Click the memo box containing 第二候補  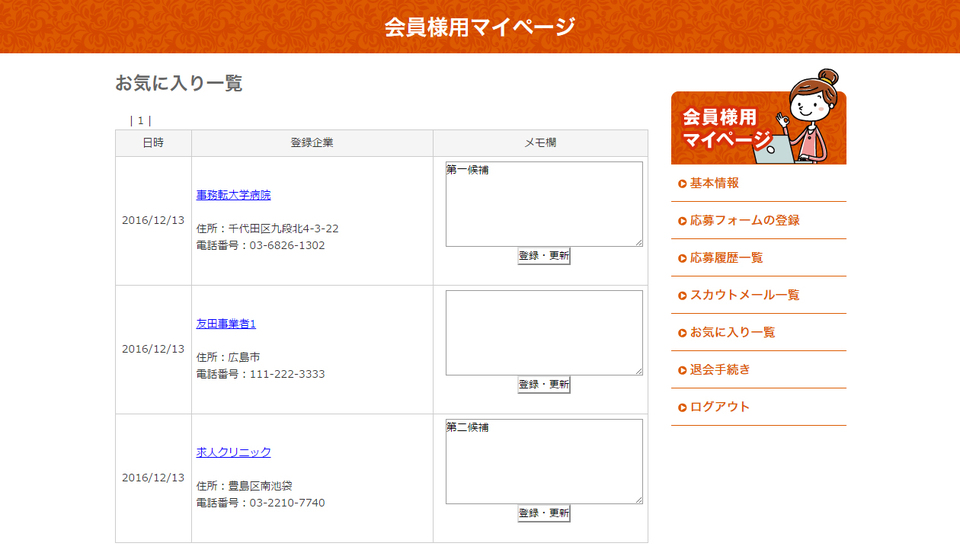(x=544, y=461)
